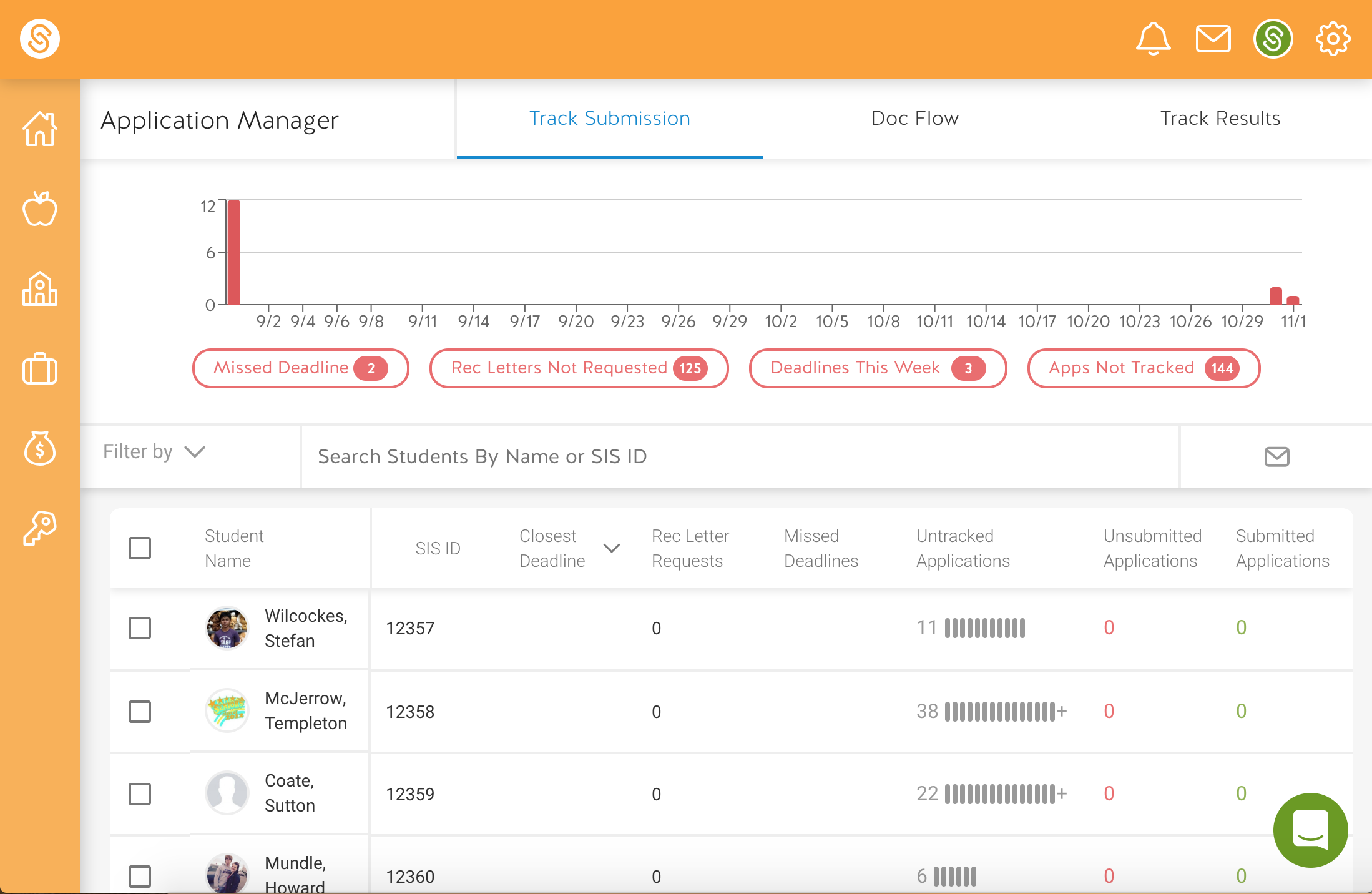Click the Scoir logo in header
1372x894 pixels.
(x=40, y=39)
